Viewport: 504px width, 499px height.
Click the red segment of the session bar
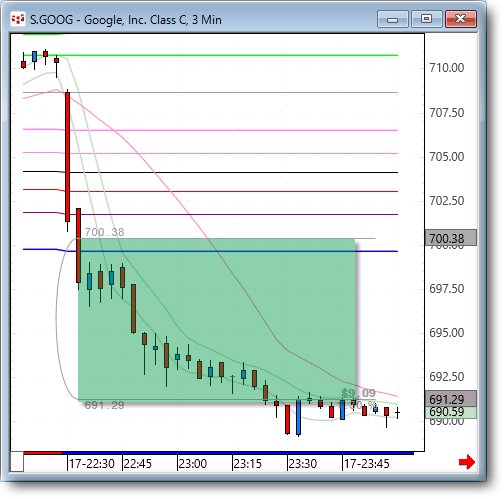(x=43, y=453)
